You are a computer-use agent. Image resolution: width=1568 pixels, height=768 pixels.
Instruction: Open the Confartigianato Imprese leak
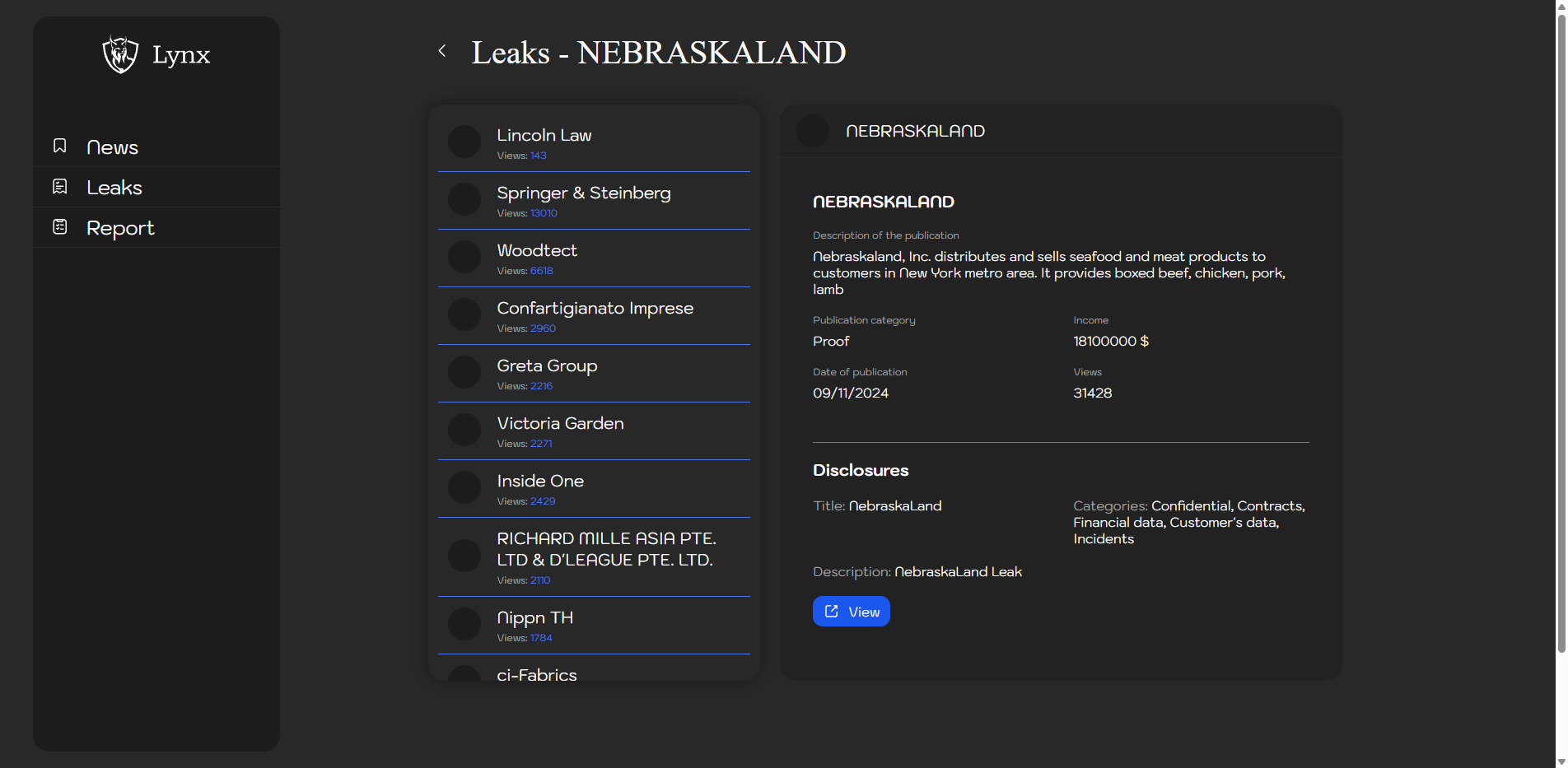[x=595, y=309]
